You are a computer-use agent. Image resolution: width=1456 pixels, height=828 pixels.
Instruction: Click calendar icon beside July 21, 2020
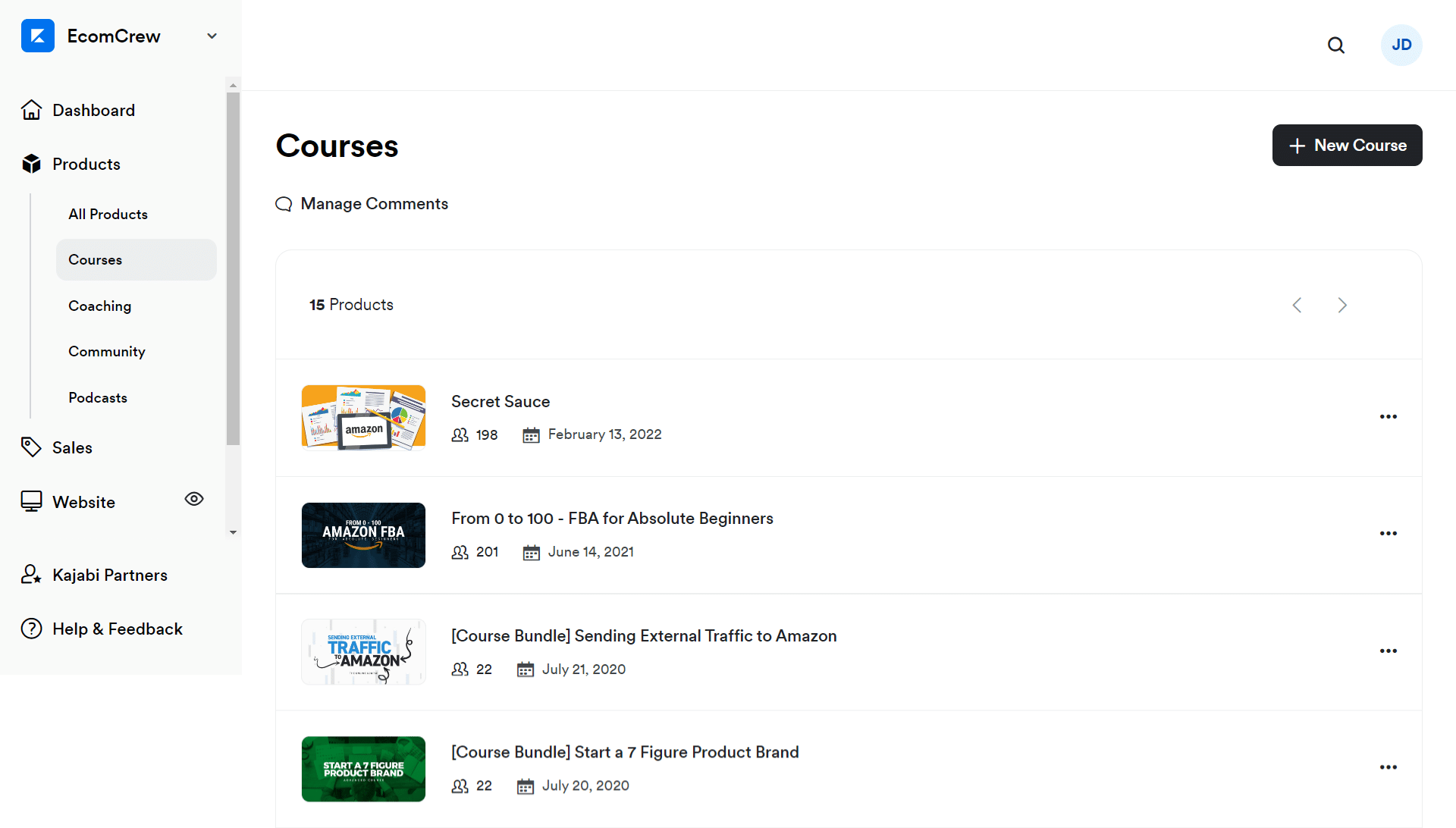(526, 670)
